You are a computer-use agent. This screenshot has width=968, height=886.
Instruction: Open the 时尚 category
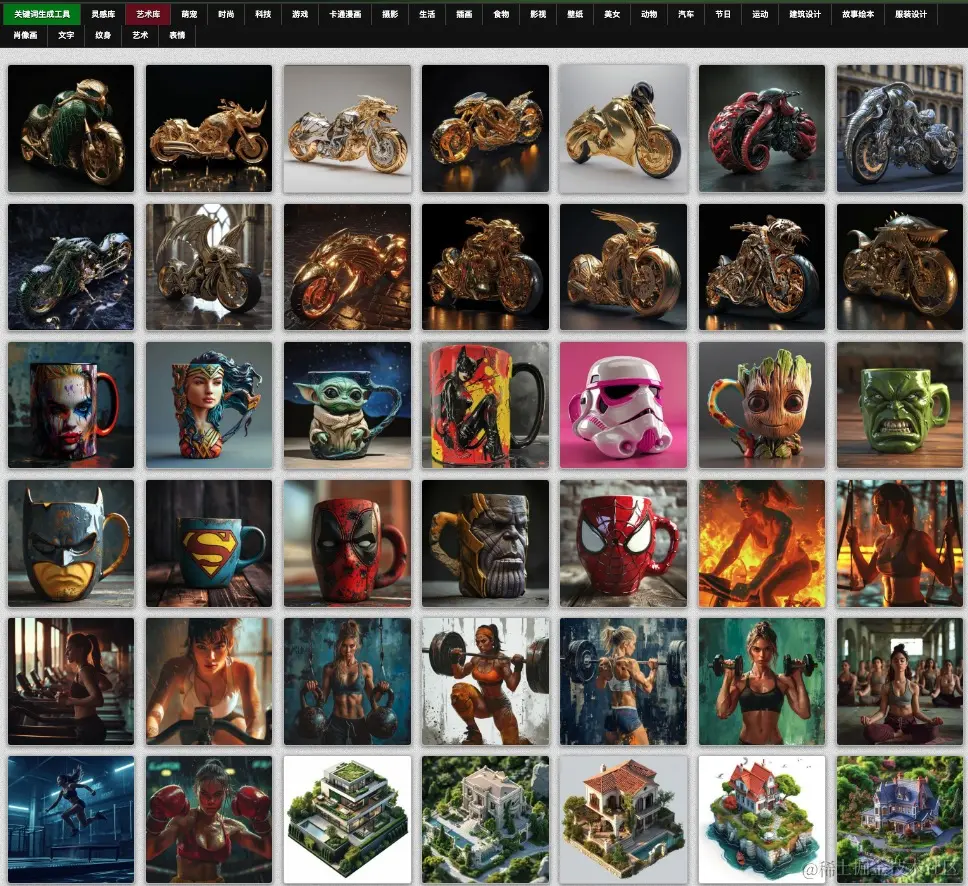point(226,14)
